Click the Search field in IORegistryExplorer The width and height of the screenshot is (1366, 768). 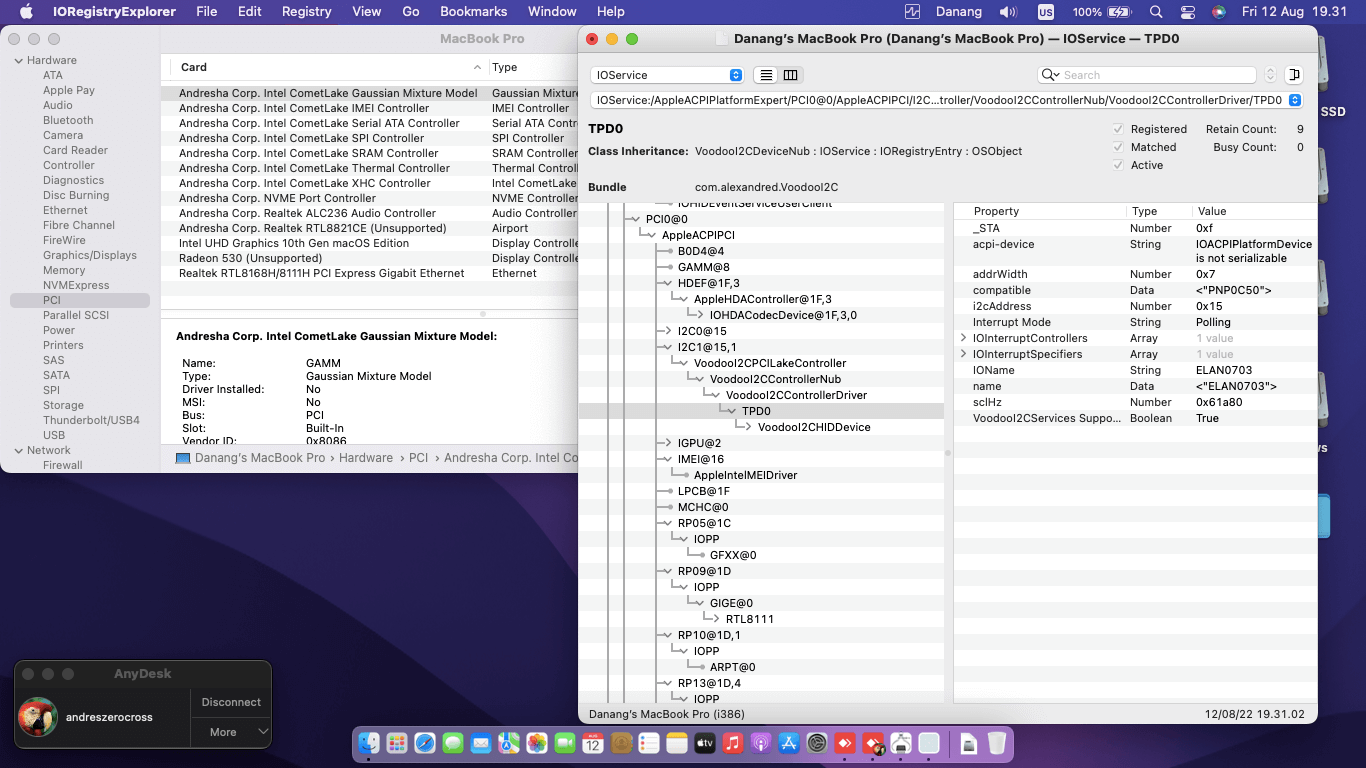(x=1155, y=75)
